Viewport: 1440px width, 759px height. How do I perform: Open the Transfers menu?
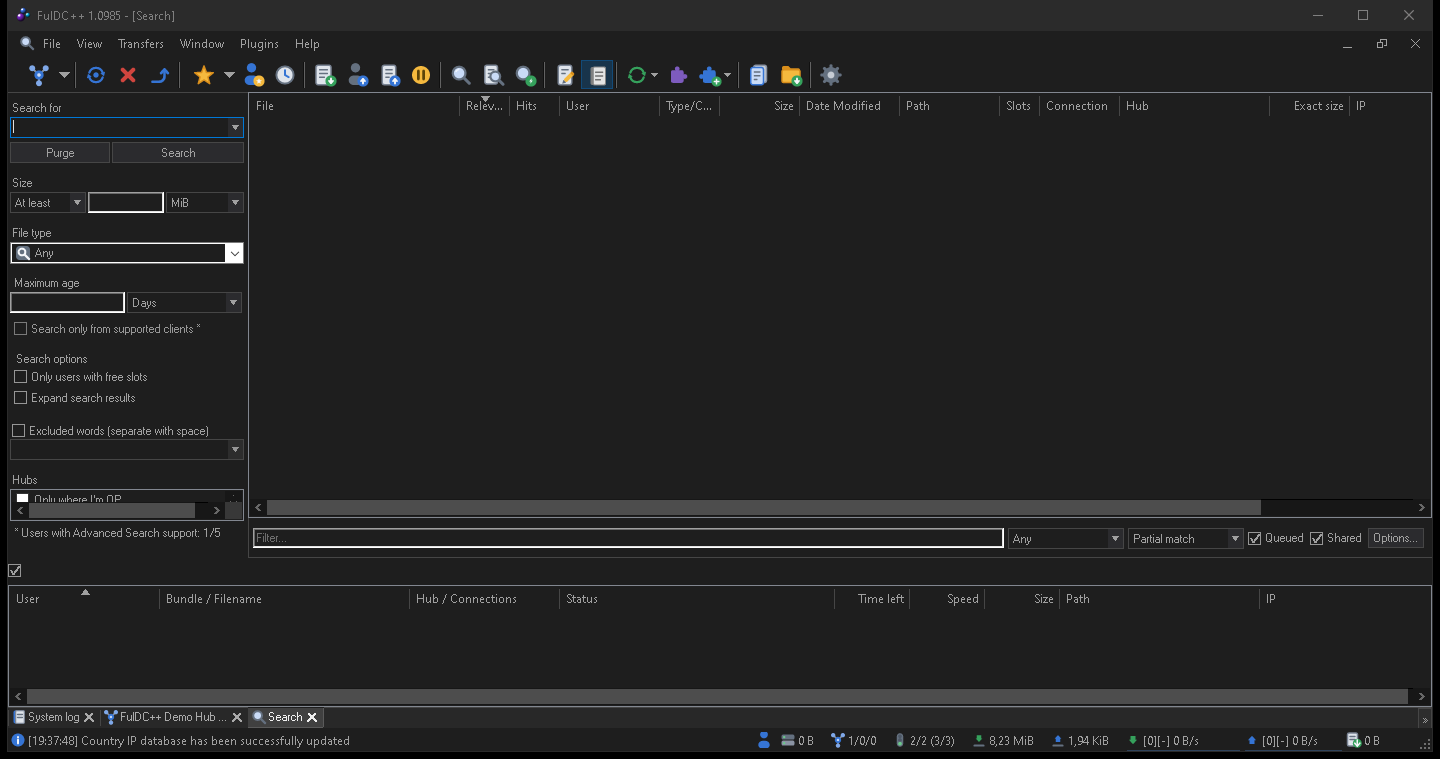tap(141, 44)
